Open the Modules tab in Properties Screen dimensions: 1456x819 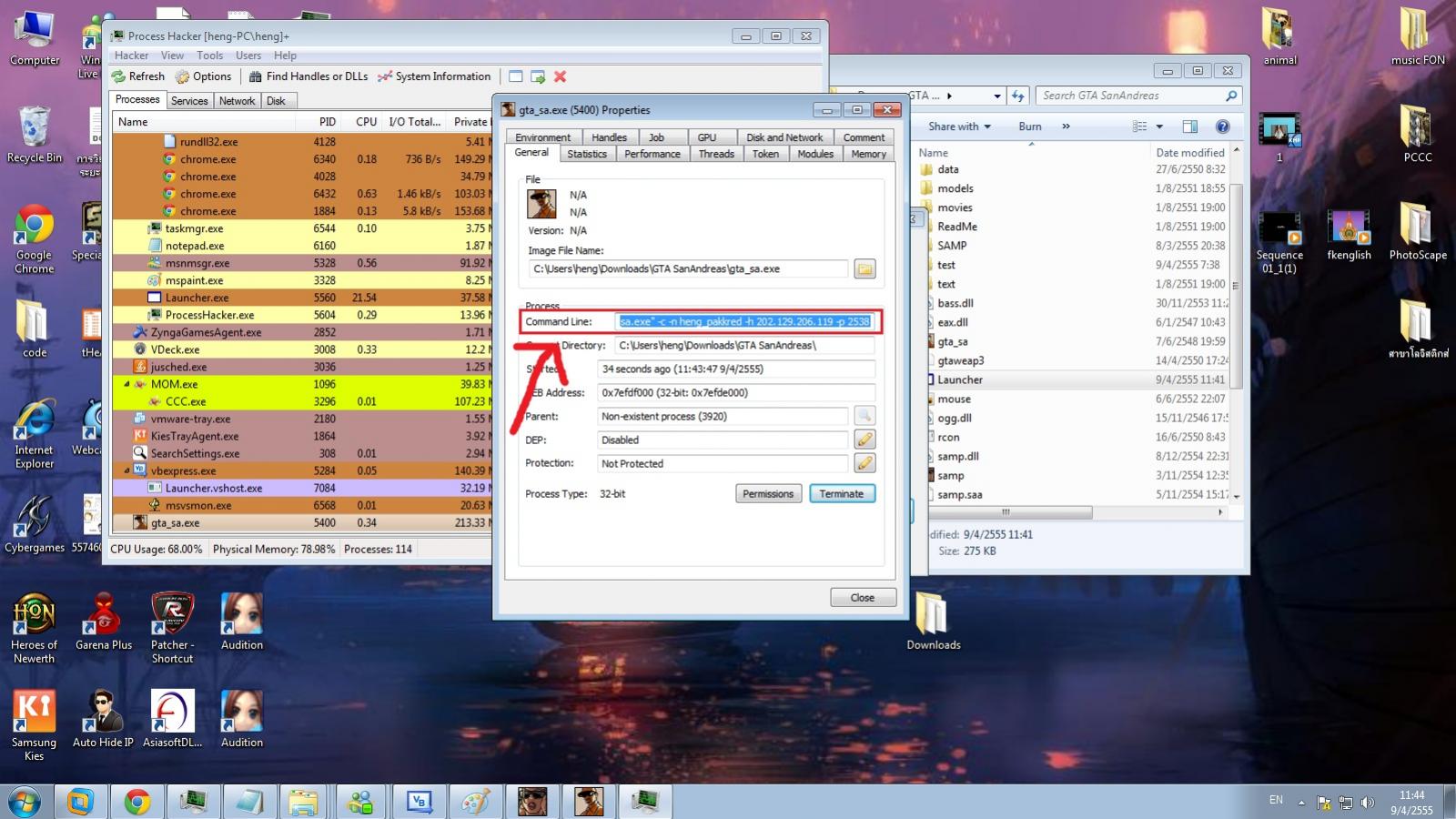(815, 154)
